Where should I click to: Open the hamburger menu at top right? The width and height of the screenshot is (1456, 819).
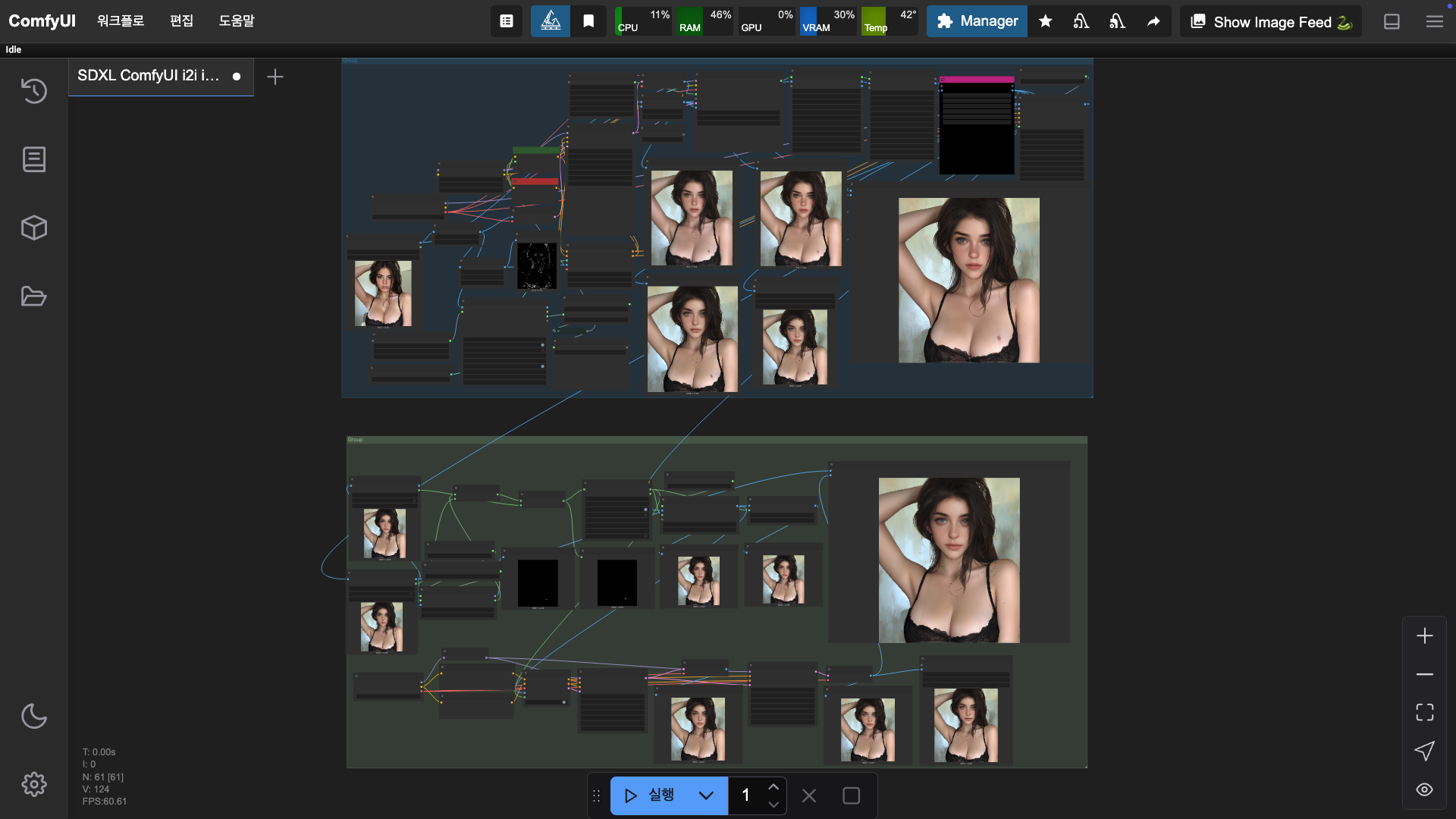point(1434,21)
